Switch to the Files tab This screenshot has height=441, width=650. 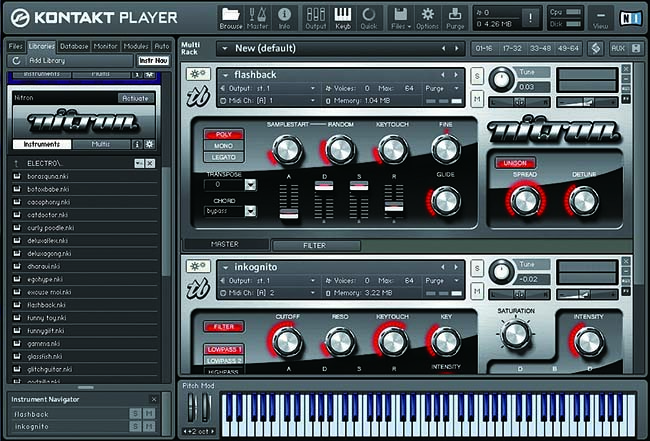click(16, 46)
